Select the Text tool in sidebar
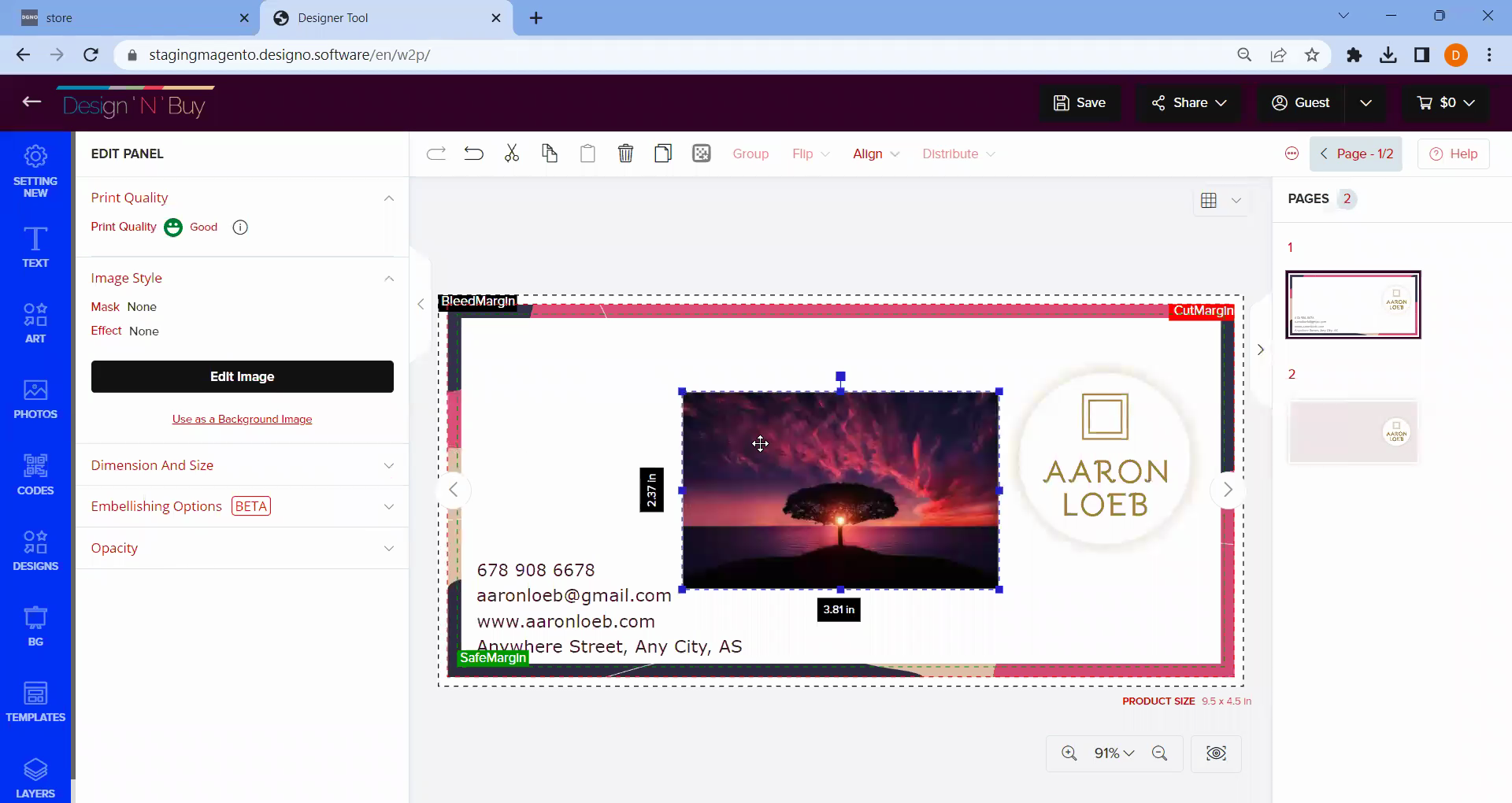This screenshot has width=1512, height=803. pyautogui.click(x=35, y=247)
